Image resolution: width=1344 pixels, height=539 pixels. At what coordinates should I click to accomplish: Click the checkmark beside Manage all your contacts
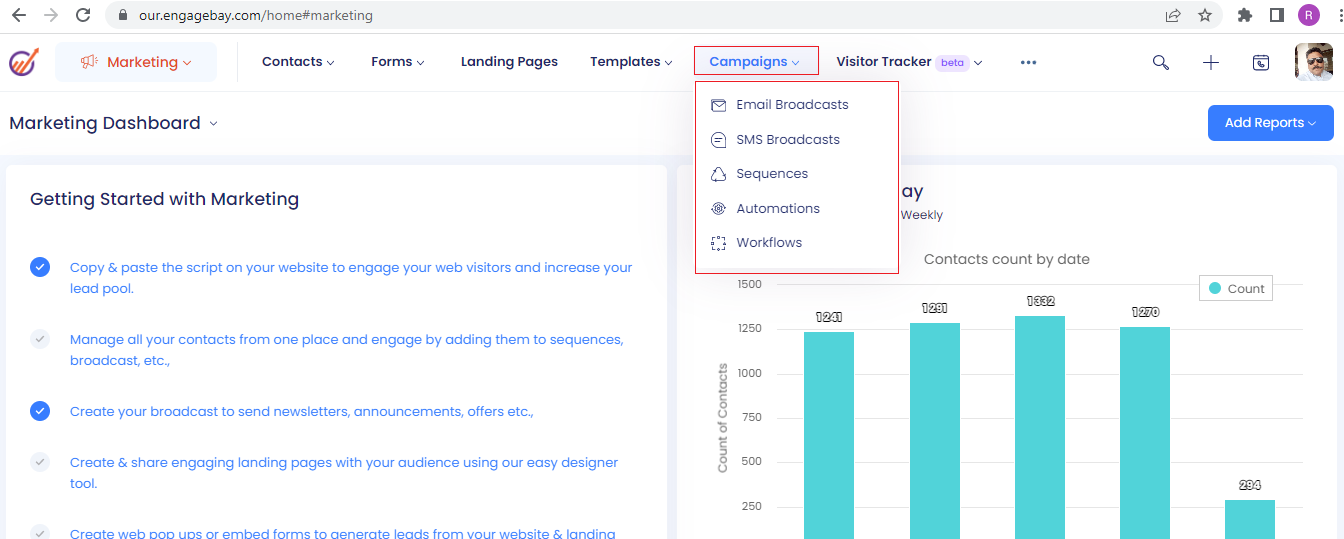click(40, 339)
